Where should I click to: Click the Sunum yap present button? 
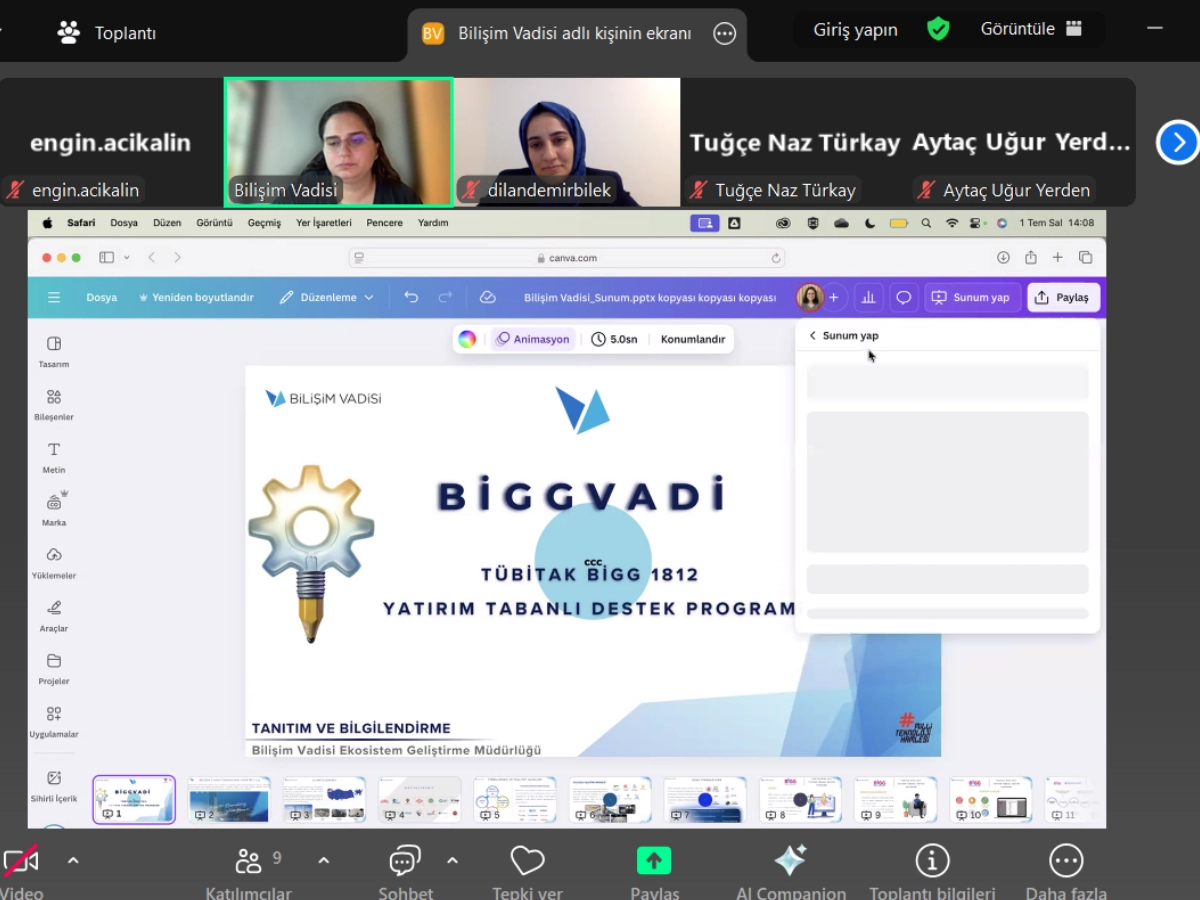click(x=970, y=297)
